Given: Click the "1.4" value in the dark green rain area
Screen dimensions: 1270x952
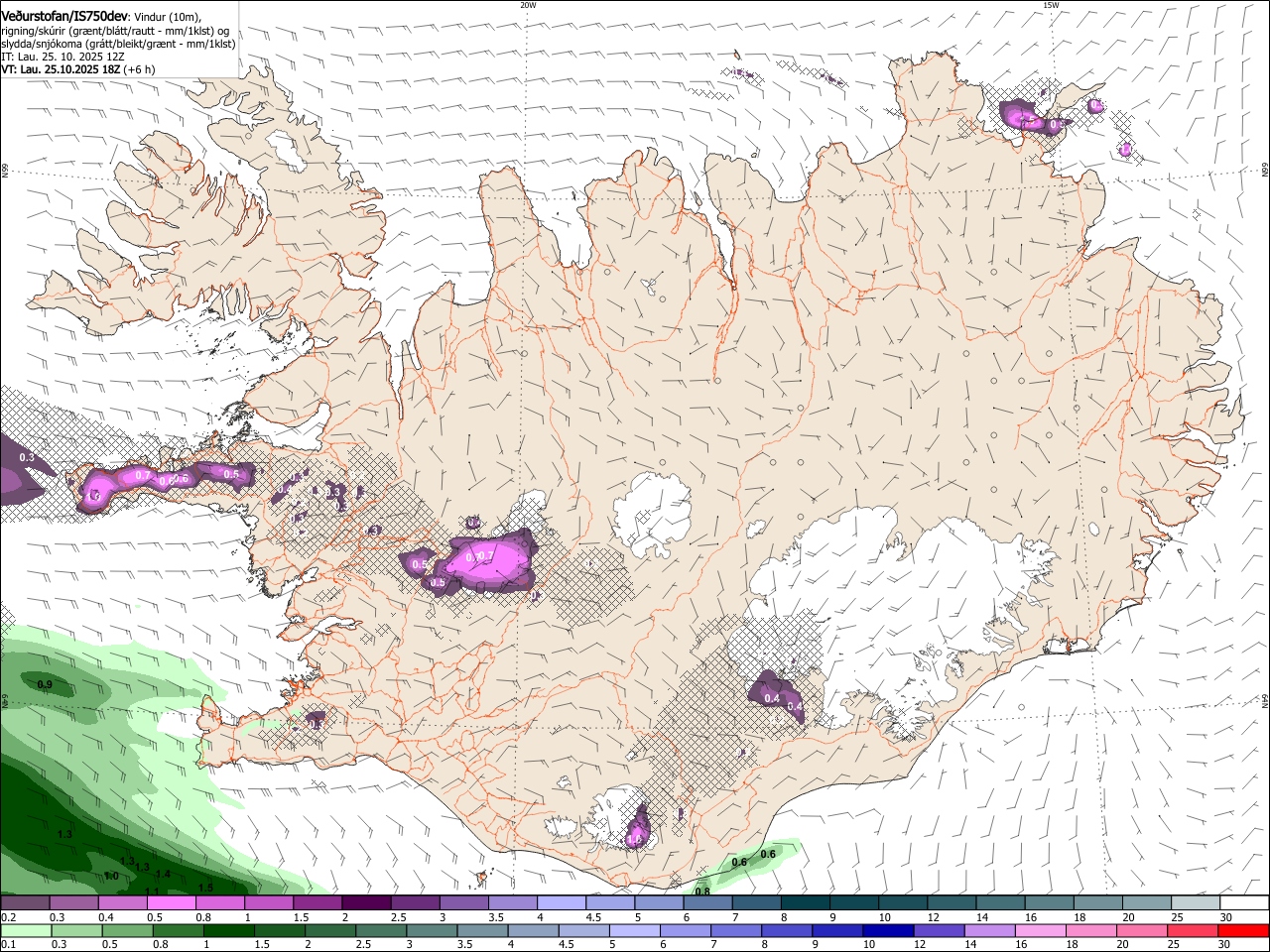Looking at the screenshot, I should [x=164, y=874].
